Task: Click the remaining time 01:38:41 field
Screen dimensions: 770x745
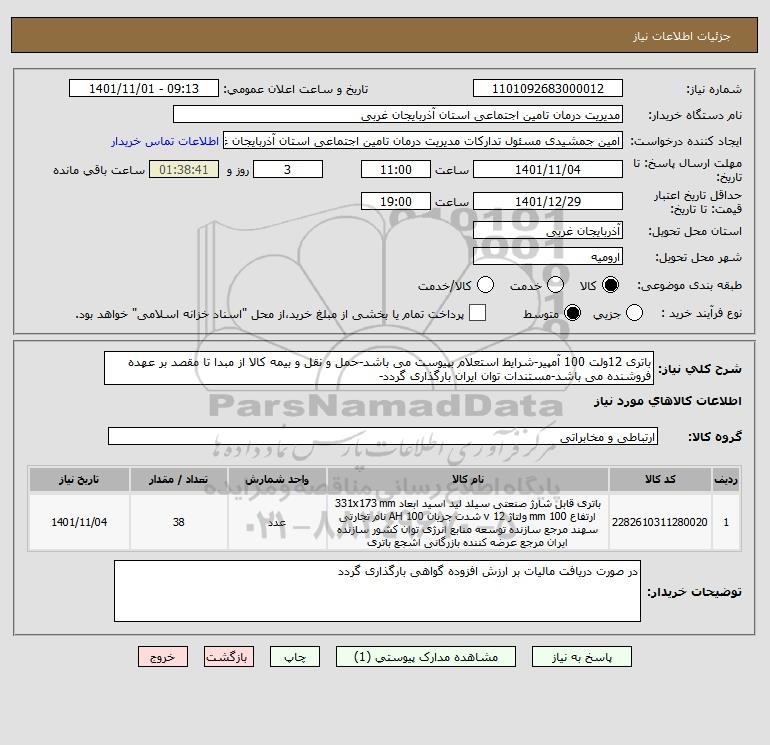Action: 184,169
